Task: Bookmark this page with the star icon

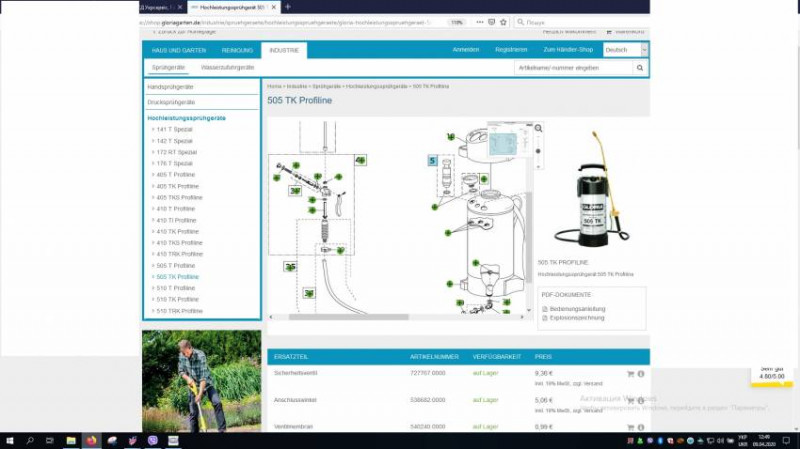Action: point(504,22)
